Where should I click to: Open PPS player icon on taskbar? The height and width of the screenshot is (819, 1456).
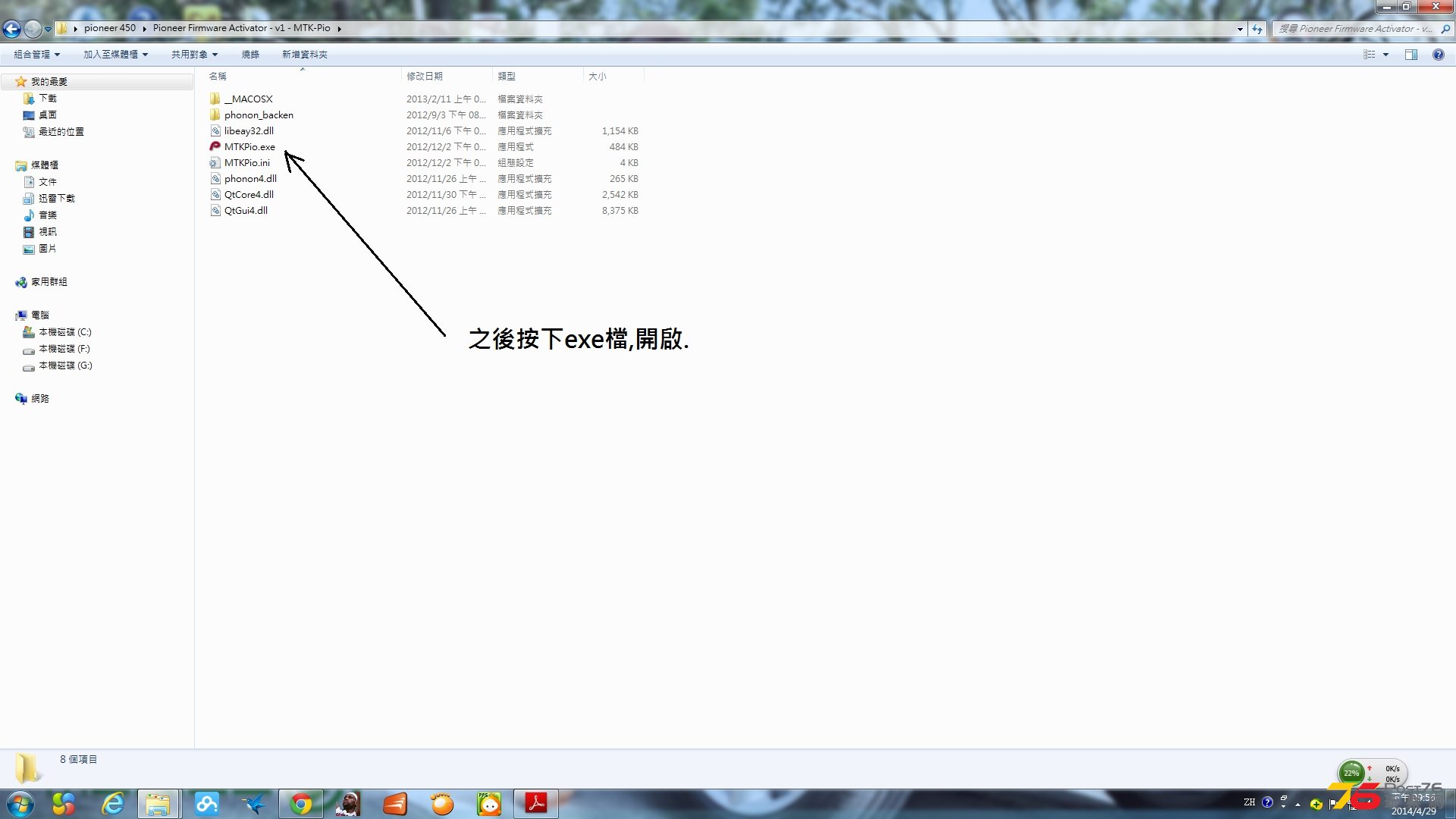pos(489,804)
